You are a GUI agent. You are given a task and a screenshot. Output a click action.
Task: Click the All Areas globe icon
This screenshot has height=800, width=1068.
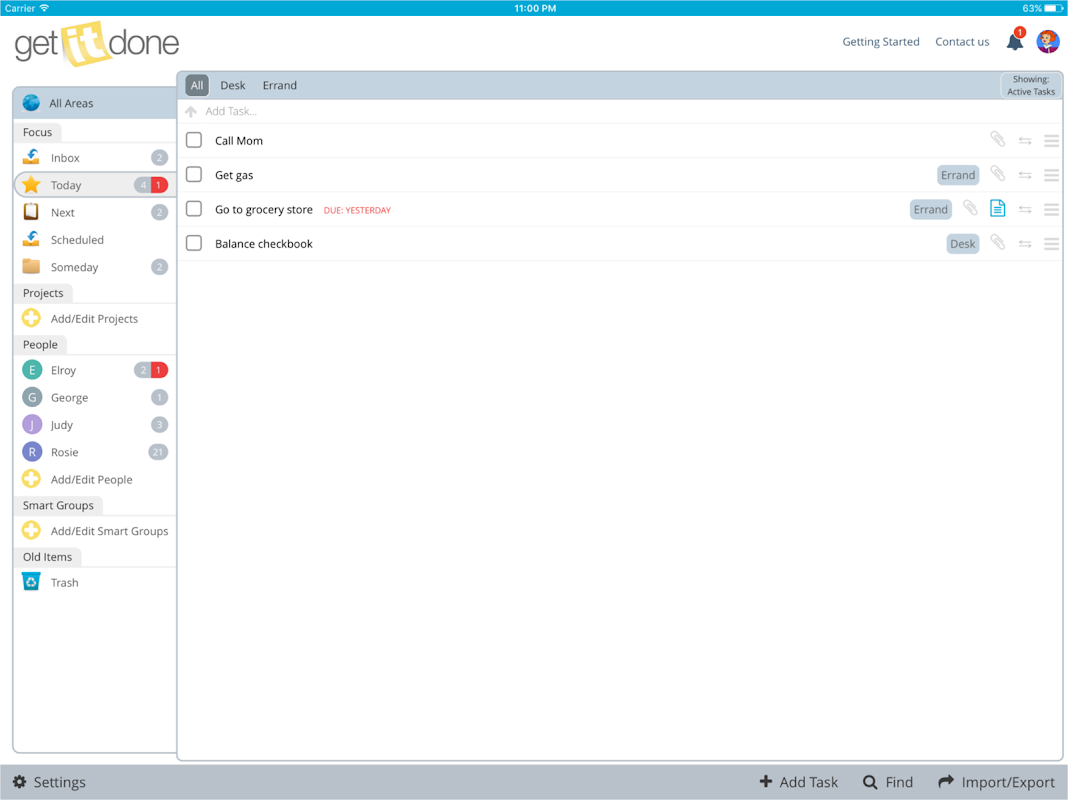click(x=31, y=103)
